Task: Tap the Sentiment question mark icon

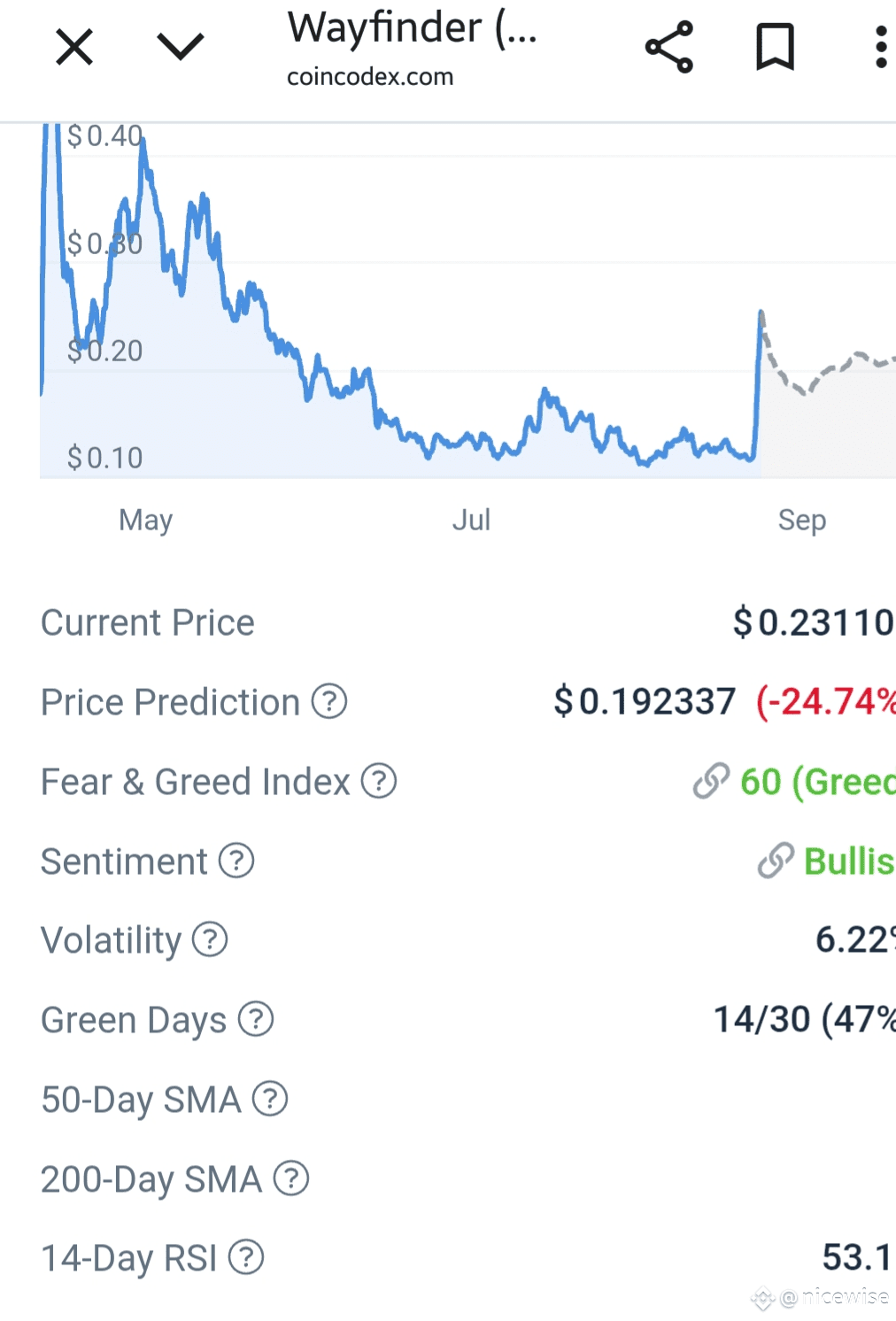Action: coord(236,861)
